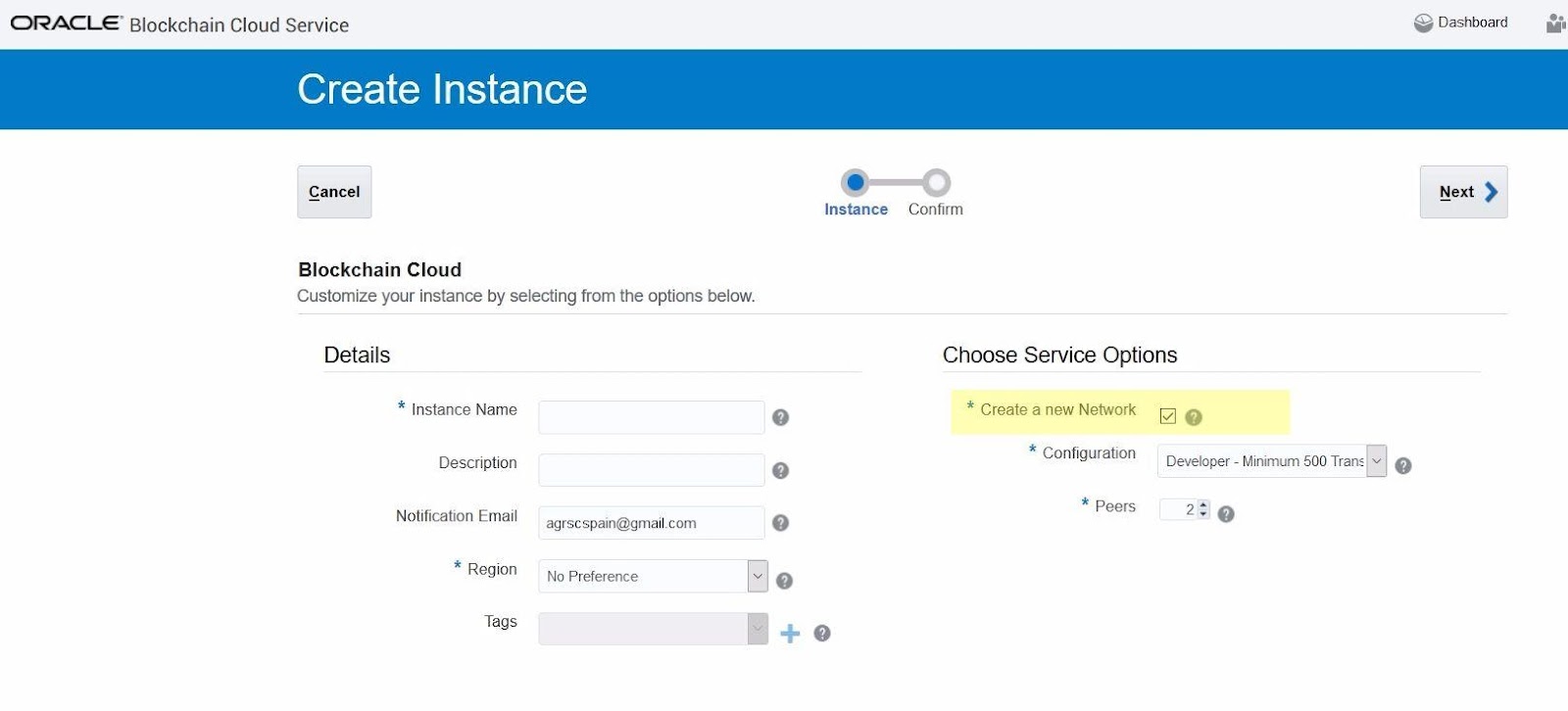Screen dimensions: 1568x711
Task: Open help for the Description field
Action: pyautogui.click(x=780, y=470)
